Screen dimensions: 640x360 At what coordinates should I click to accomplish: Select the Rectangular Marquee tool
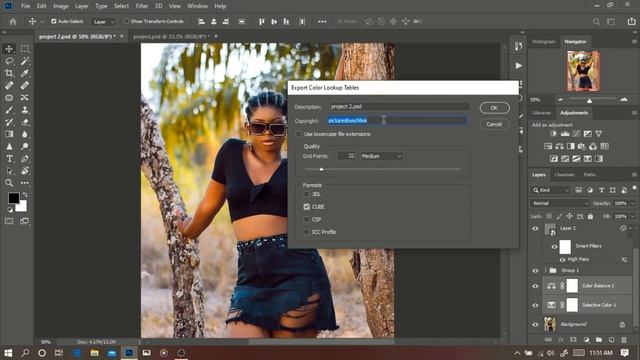coord(25,49)
